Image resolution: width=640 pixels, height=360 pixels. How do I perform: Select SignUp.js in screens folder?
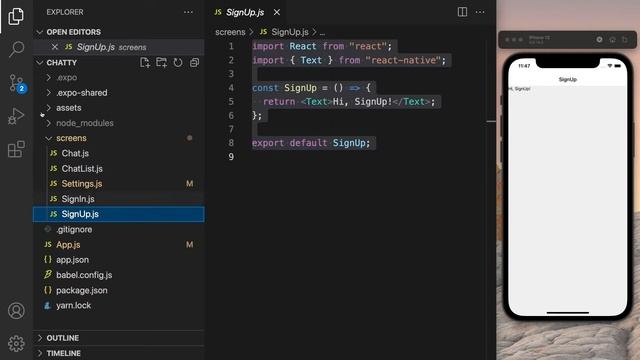pyautogui.click(x=118, y=214)
